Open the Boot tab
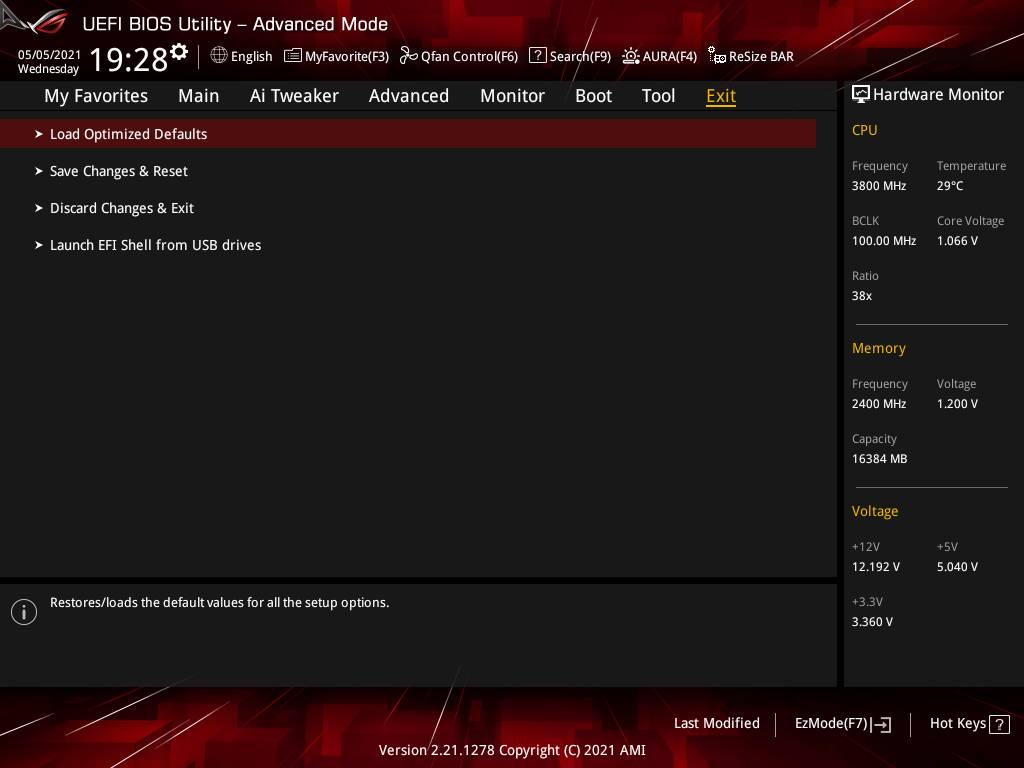This screenshot has height=768, width=1024. tap(593, 96)
